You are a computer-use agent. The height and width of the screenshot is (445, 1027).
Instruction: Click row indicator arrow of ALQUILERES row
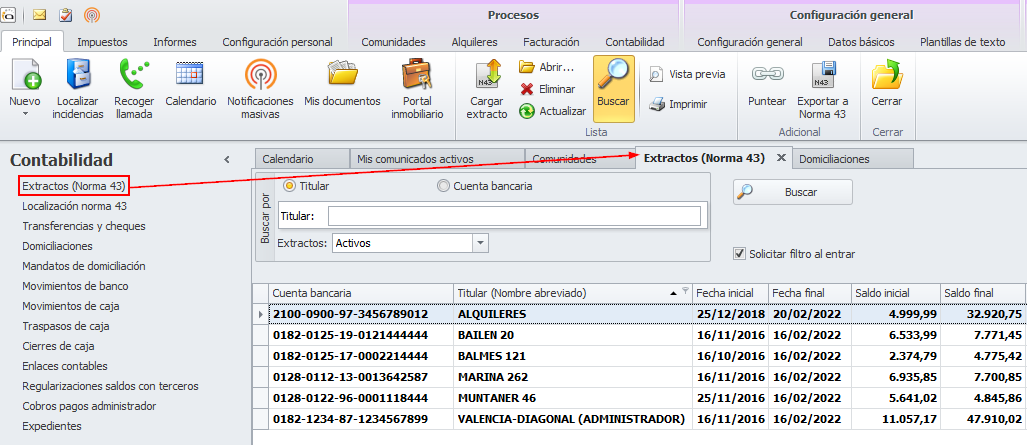pyautogui.click(x=261, y=315)
